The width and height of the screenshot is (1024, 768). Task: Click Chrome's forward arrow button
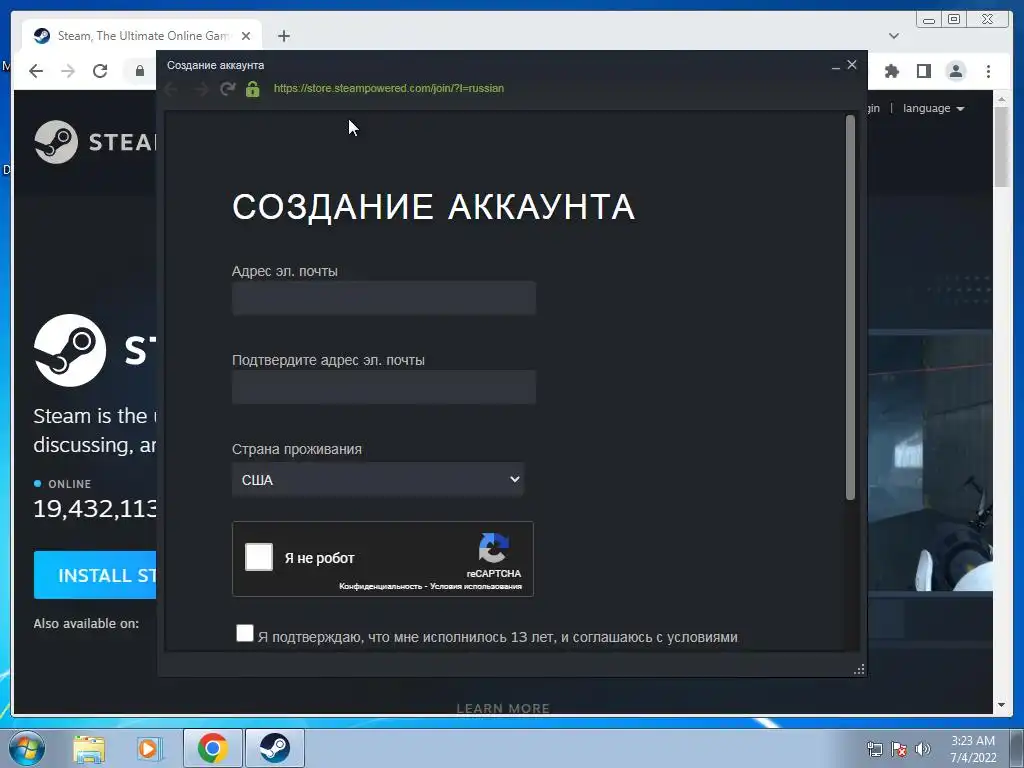[x=68, y=71]
